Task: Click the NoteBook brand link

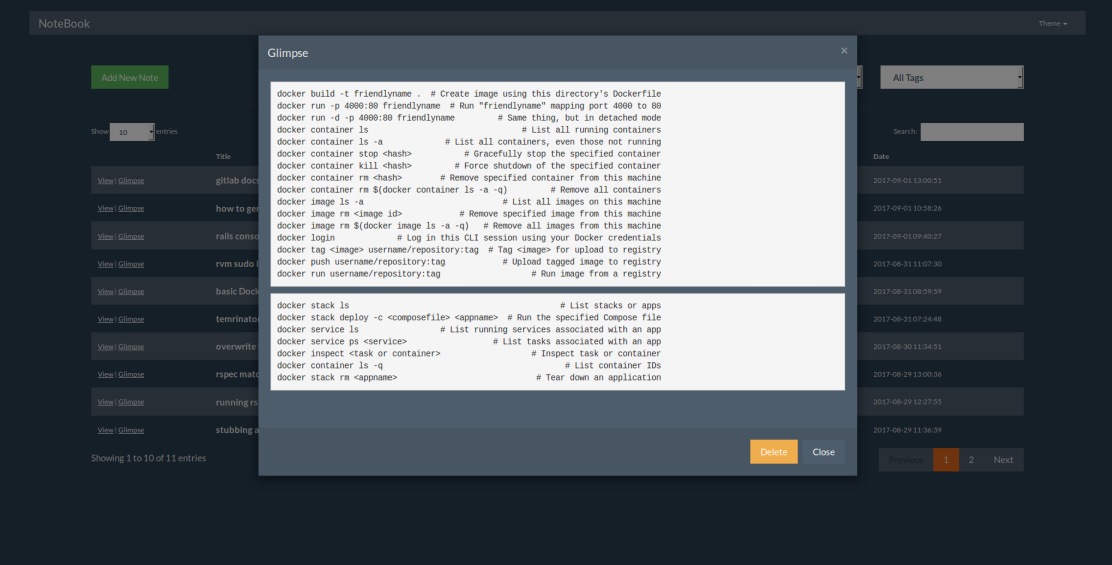Action: tap(64, 23)
